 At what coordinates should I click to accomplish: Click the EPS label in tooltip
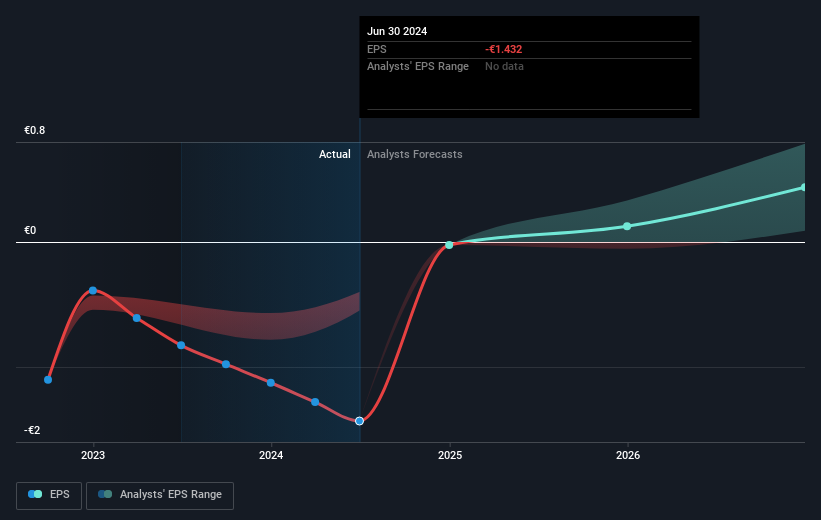376,49
